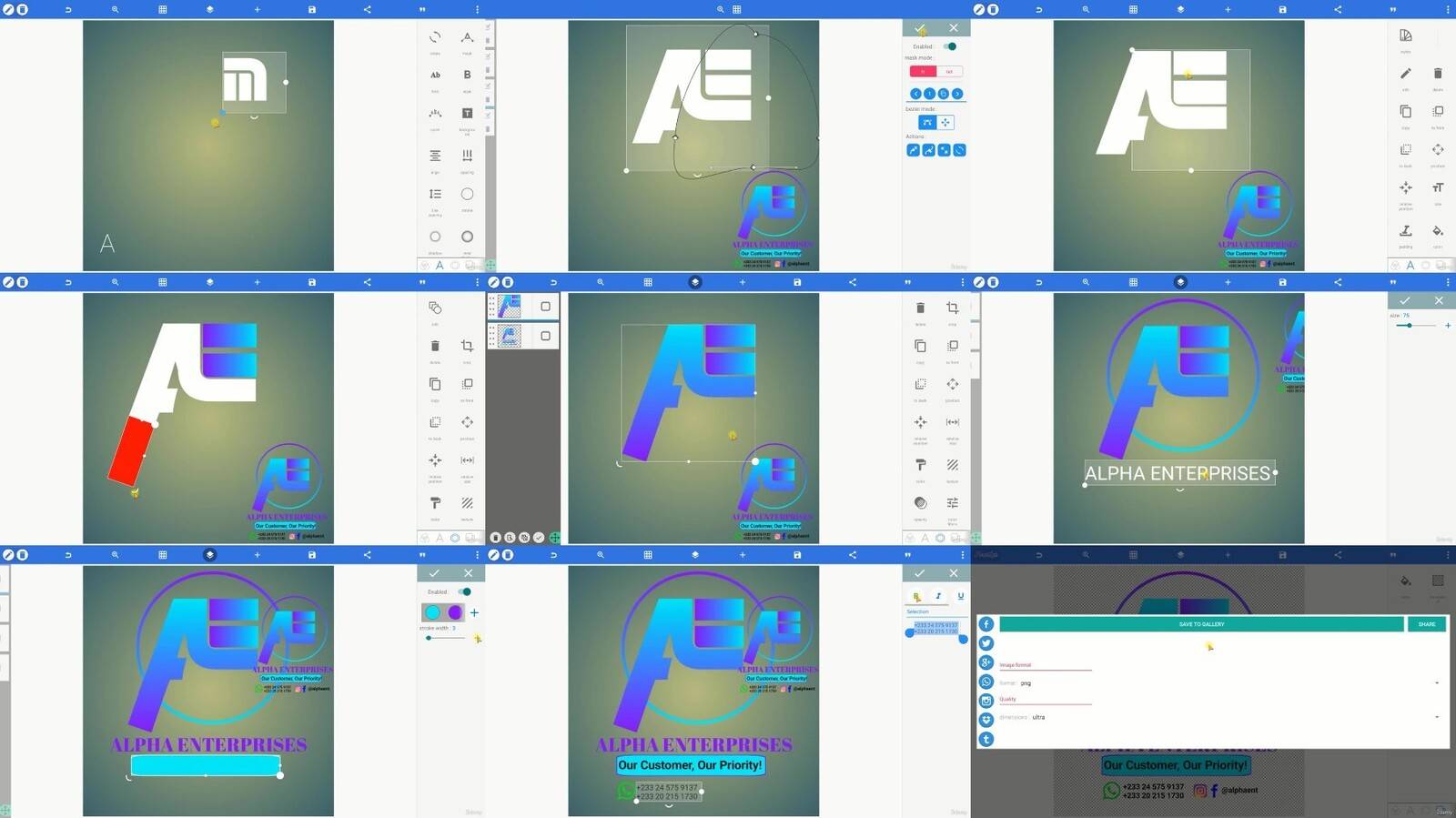Click SHARE button in save dialog

coord(1427,624)
